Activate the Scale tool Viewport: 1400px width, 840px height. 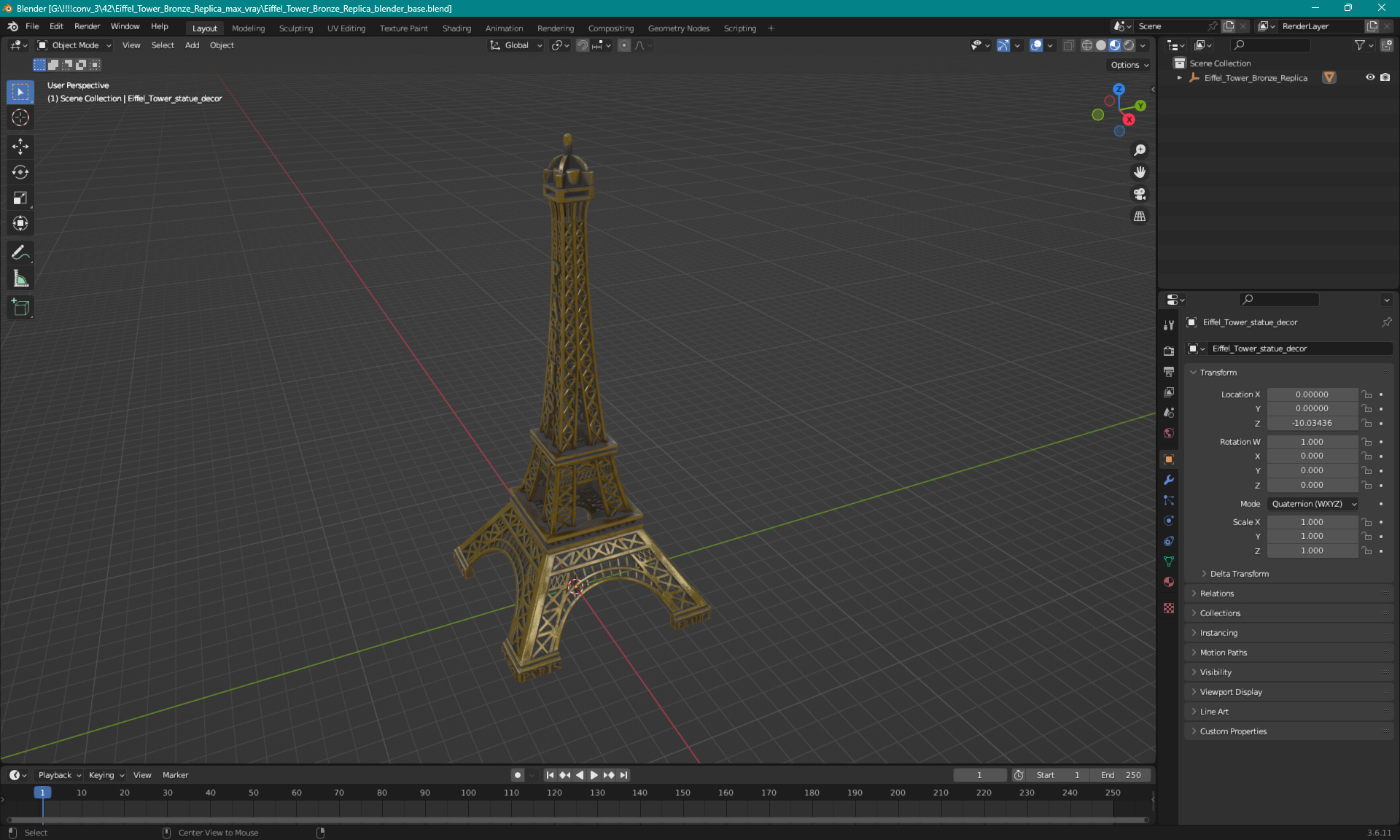20,198
